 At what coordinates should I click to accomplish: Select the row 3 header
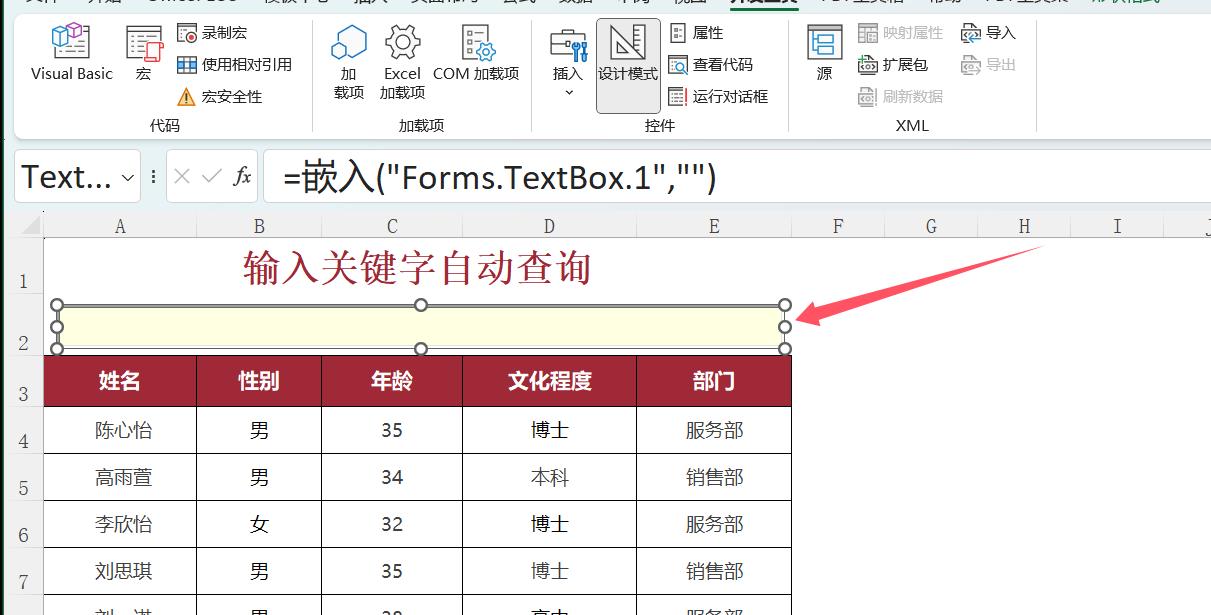pos(22,381)
